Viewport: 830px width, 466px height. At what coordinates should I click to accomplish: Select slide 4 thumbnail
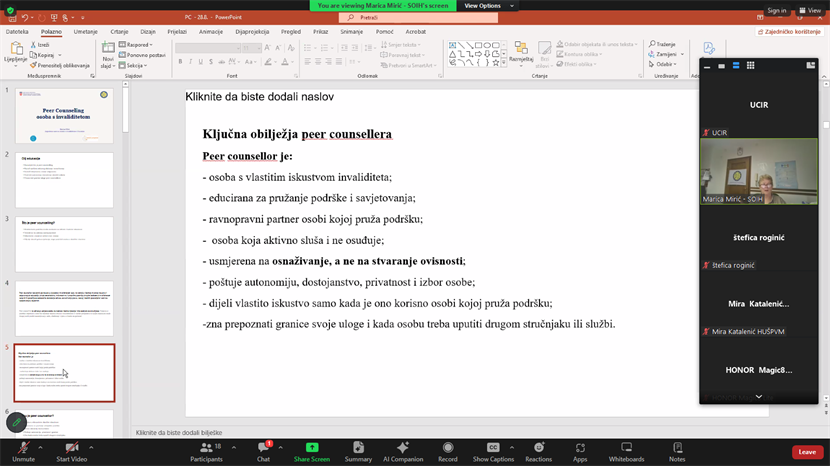click(64, 308)
